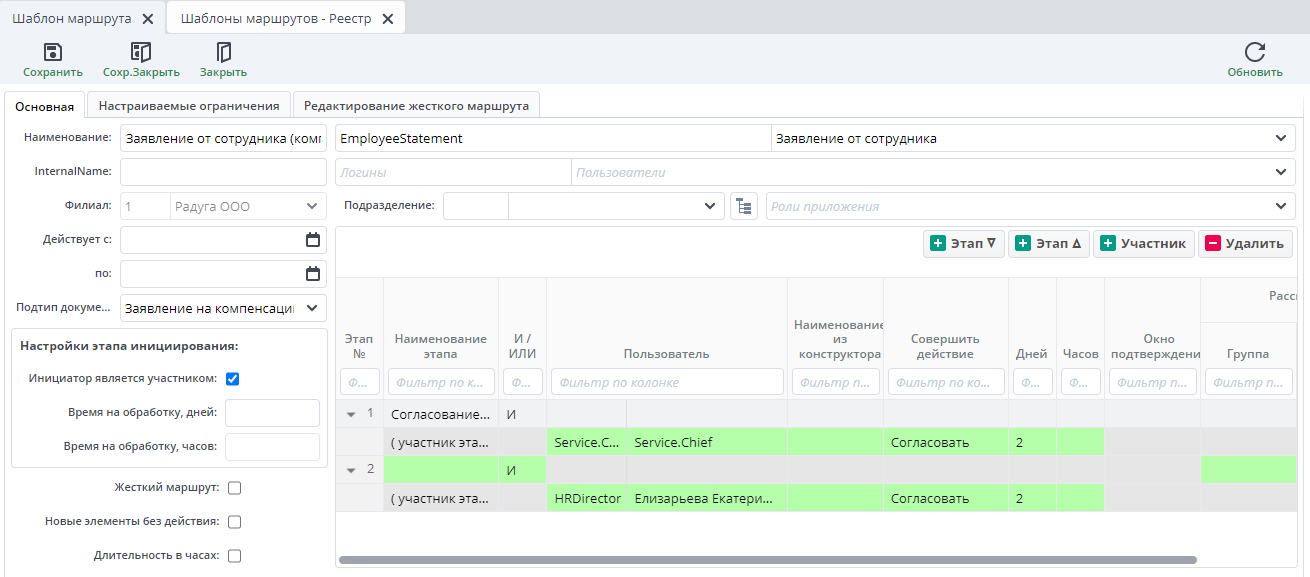
Task: Enable Длительность в часах checkbox
Action: (235, 556)
